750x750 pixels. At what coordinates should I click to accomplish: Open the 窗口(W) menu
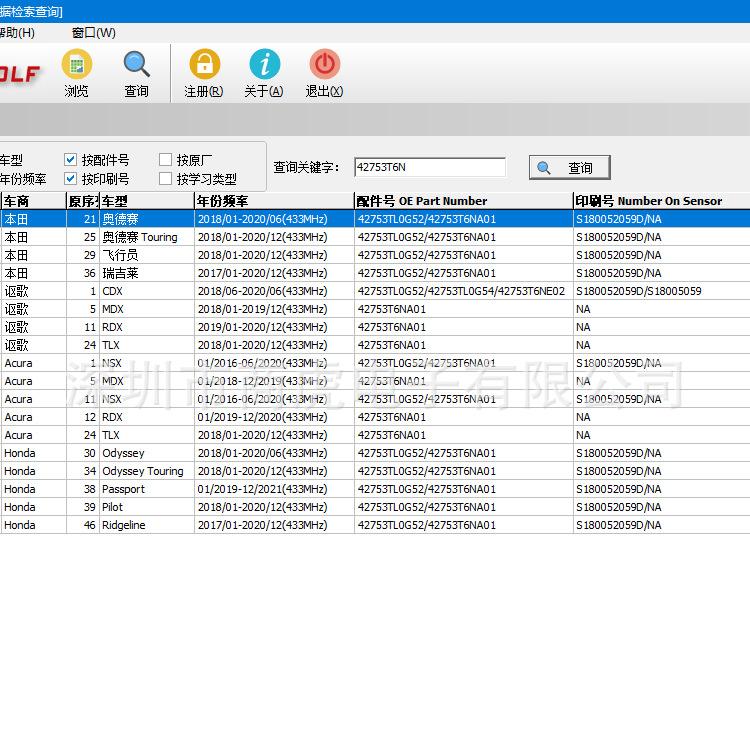pyautogui.click(x=93, y=33)
